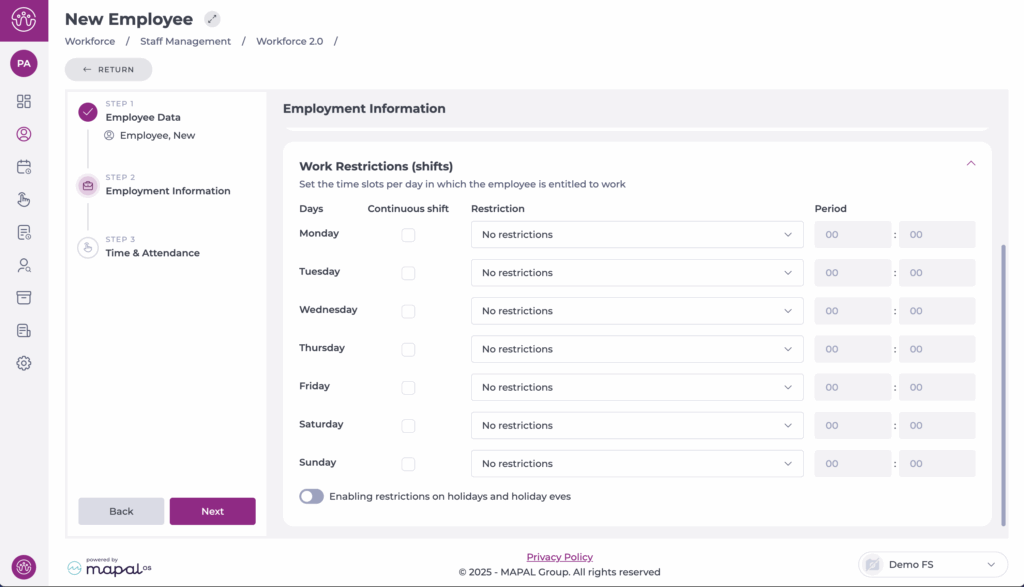This screenshot has width=1024, height=587.
Task: Click the Next button
Action: [212, 511]
